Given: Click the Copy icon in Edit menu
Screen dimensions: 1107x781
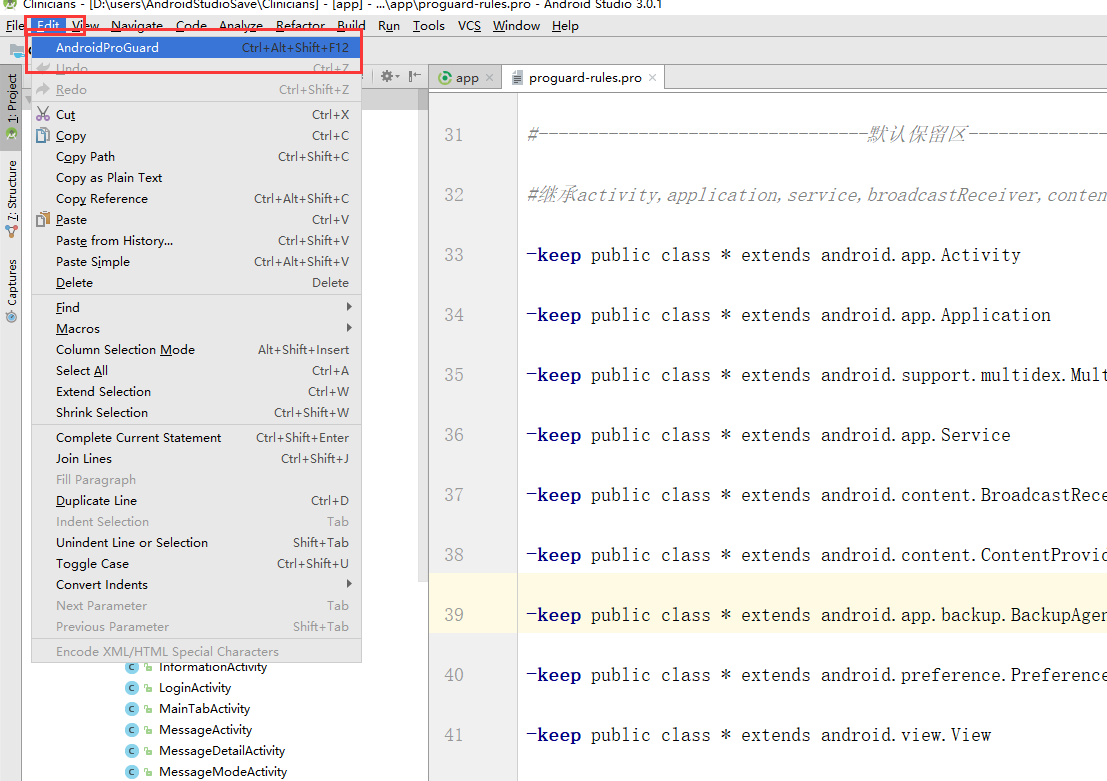Looking at the screenshot, I should coord(43,136).
